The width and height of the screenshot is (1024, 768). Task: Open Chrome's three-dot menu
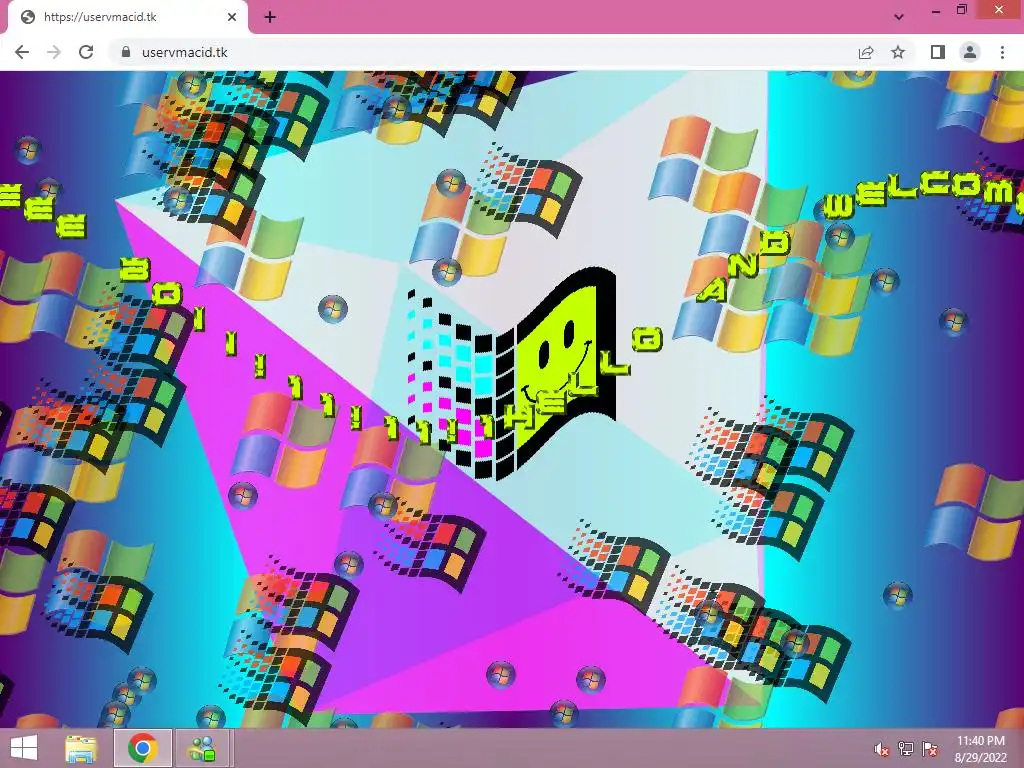click(x=1002, y=52)
